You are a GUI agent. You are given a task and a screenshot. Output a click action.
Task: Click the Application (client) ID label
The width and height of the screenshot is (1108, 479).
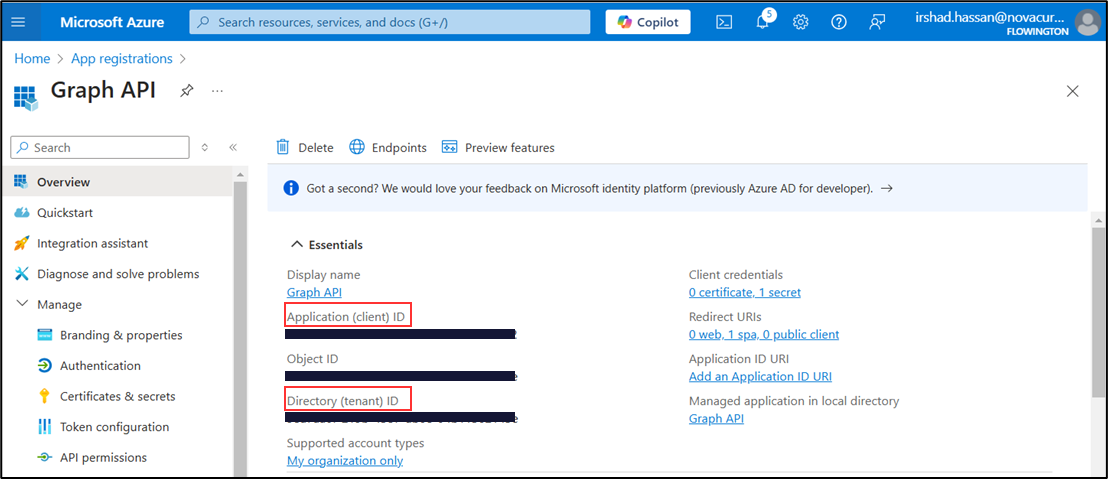pyautogui.click(x=346, y=317)
